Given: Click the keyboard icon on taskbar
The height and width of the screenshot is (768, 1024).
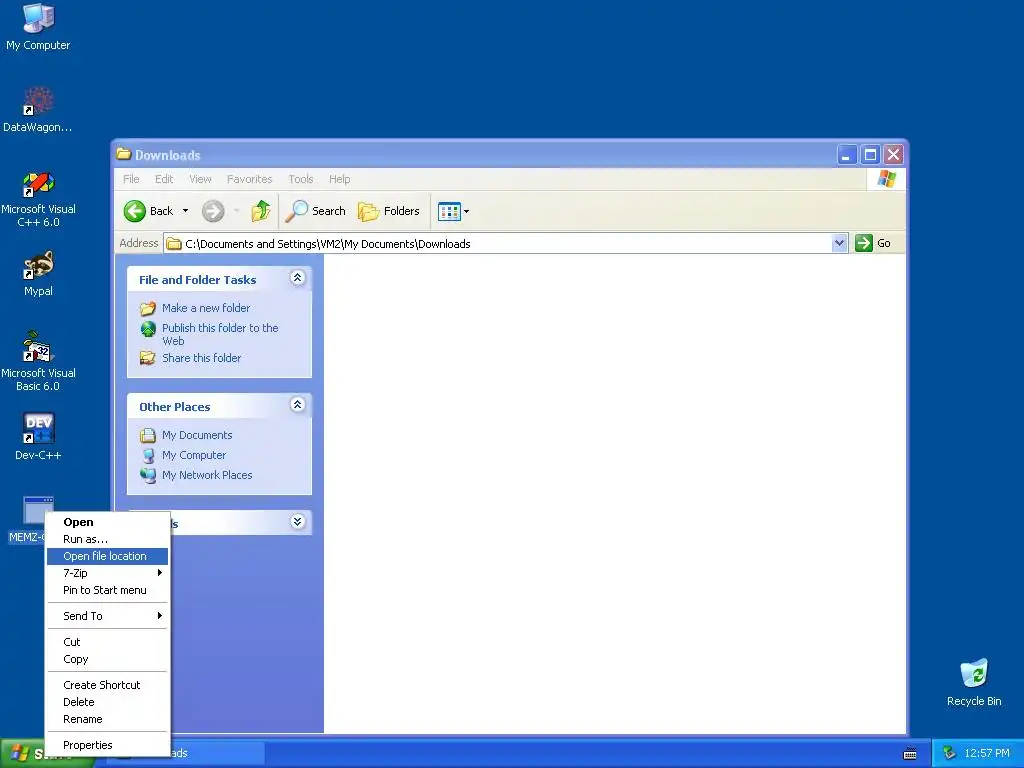Looking at the screenshot, I should point(910,754).
